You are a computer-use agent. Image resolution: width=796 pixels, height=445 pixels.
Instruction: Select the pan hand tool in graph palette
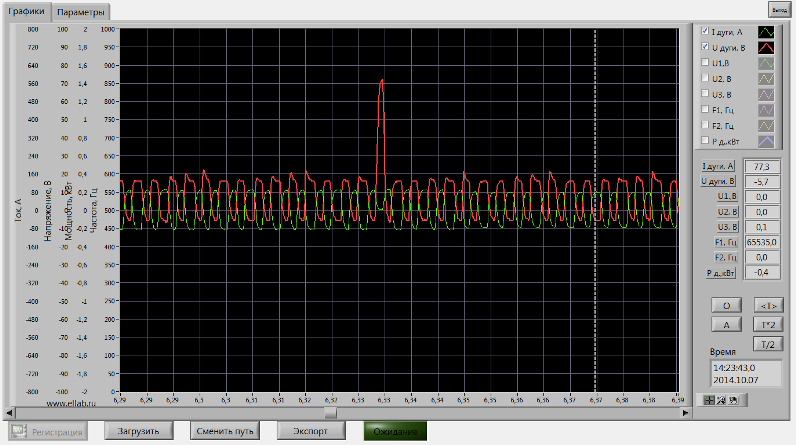click(x=733, y=400)
